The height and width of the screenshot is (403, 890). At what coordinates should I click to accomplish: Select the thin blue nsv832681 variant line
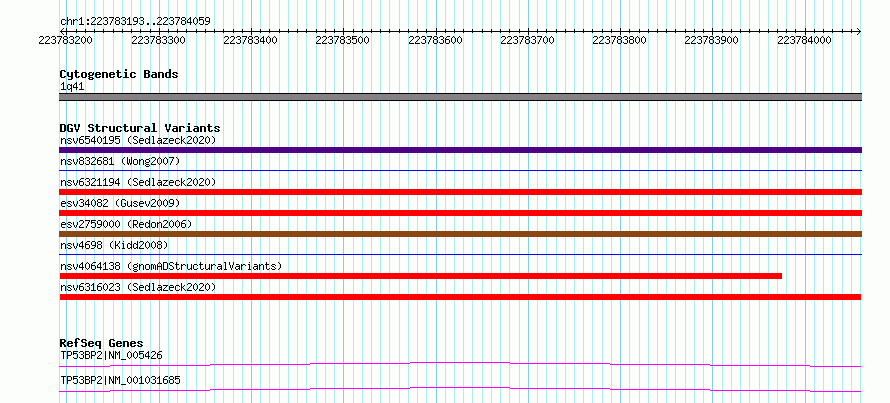point(460,170)
